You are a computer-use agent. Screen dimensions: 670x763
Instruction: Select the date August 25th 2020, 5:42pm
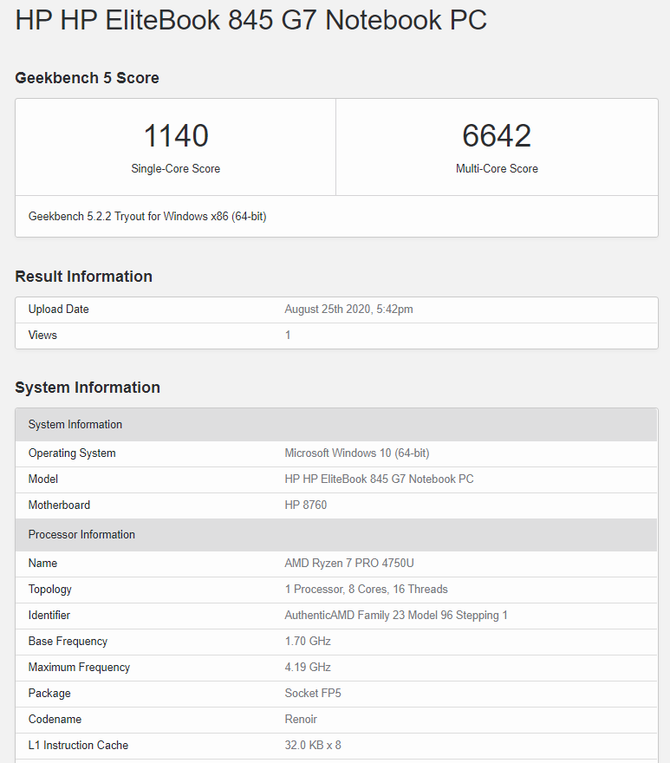[349, 309]
